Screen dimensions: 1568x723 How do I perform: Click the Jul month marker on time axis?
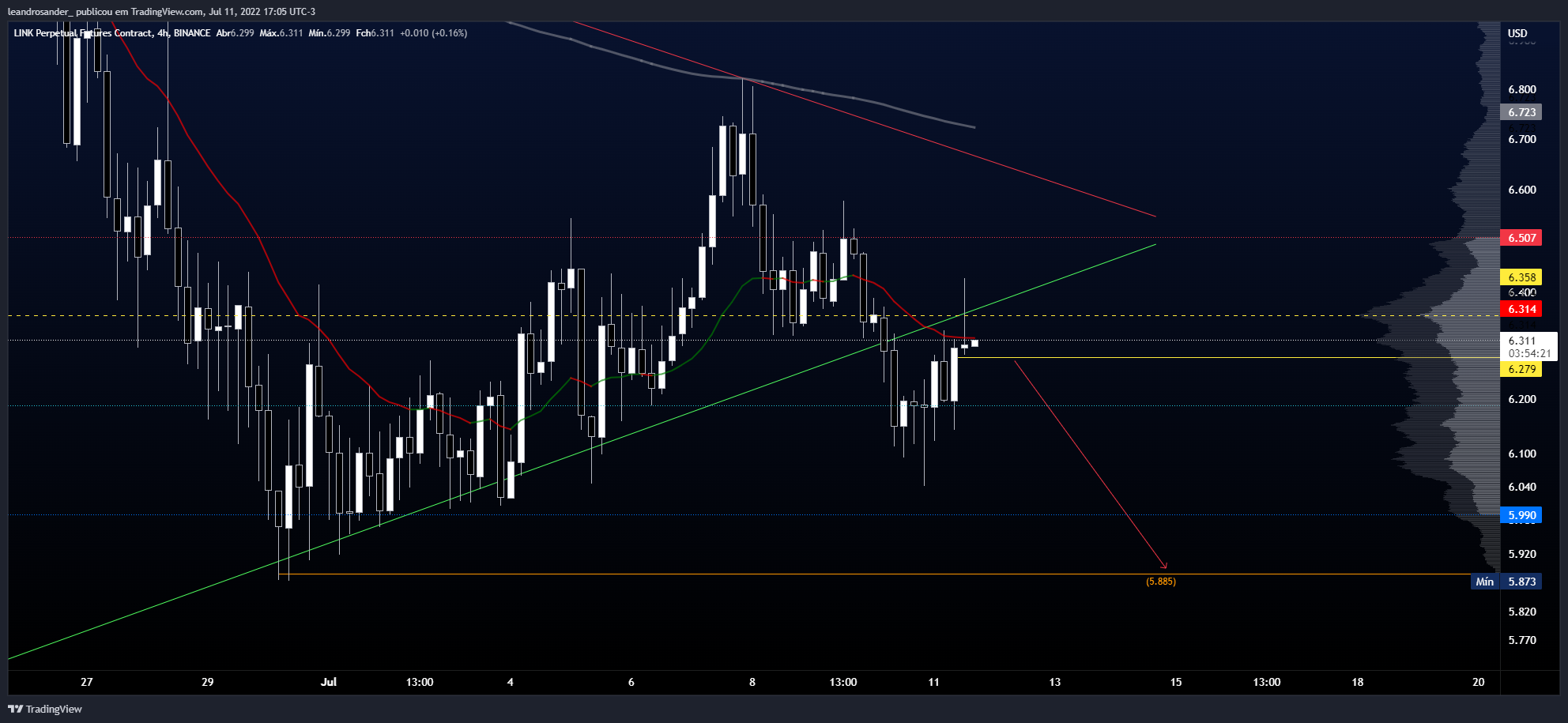click(x=329, y=682)
